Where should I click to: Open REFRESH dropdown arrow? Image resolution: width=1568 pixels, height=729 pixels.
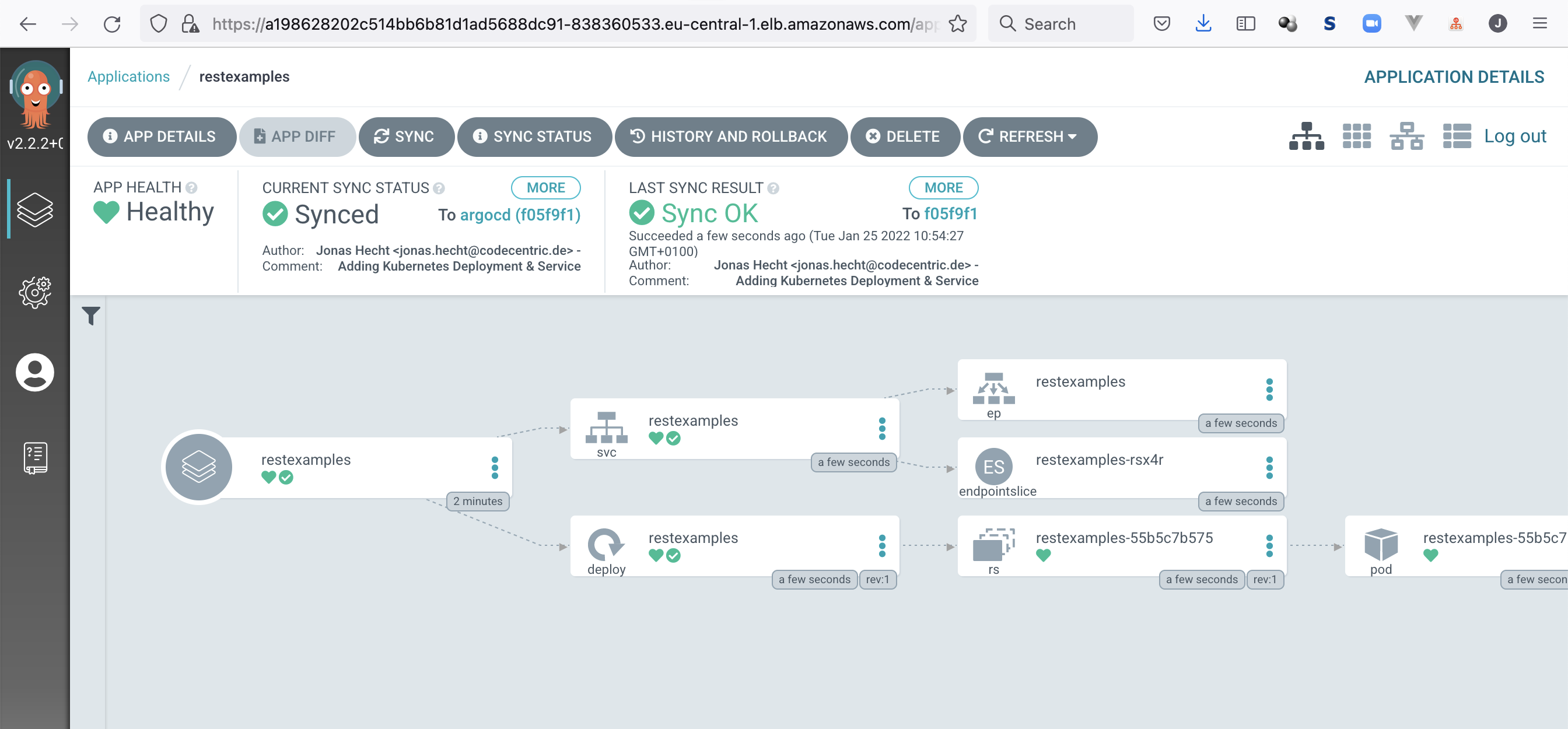coord(1073,136)
